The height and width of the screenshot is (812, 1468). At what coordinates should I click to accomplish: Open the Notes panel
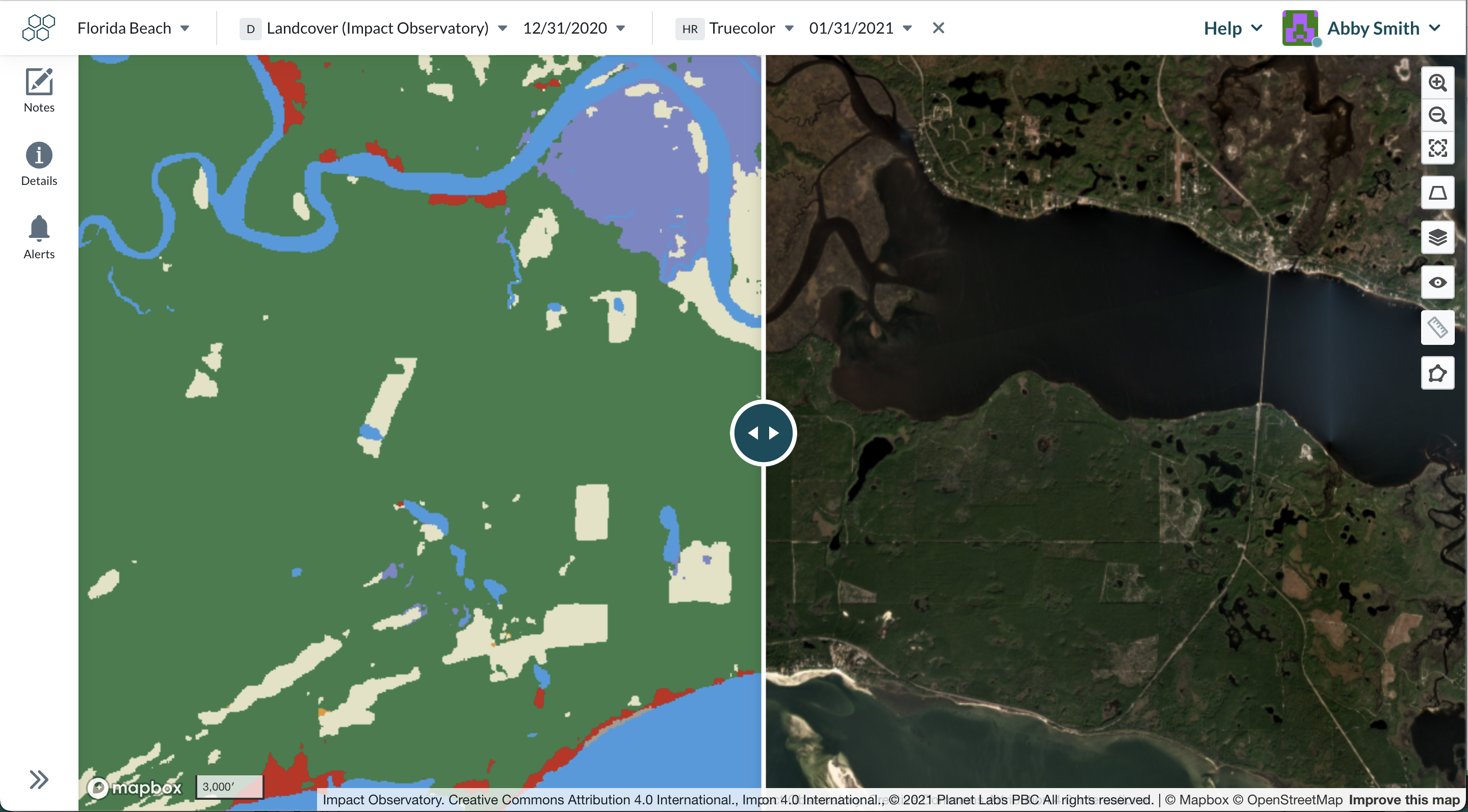pos(39,91)
